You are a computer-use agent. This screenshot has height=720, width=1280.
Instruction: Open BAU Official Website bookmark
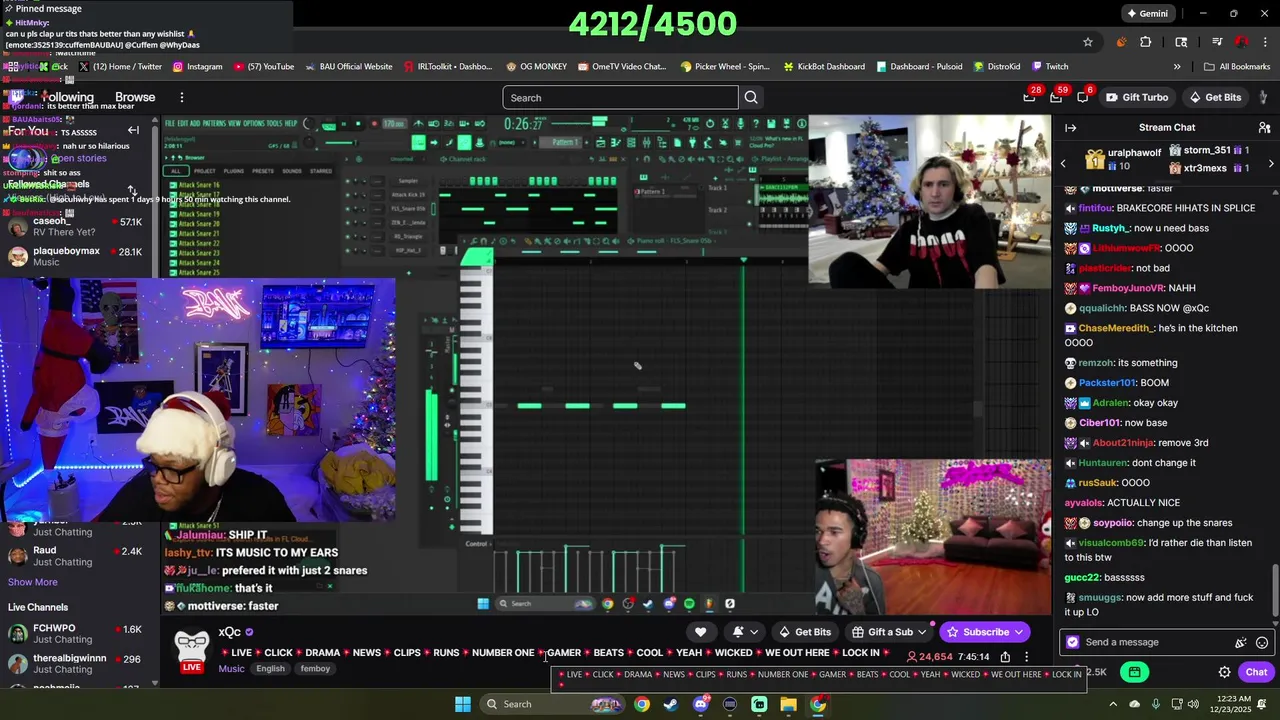coord(348,67)
